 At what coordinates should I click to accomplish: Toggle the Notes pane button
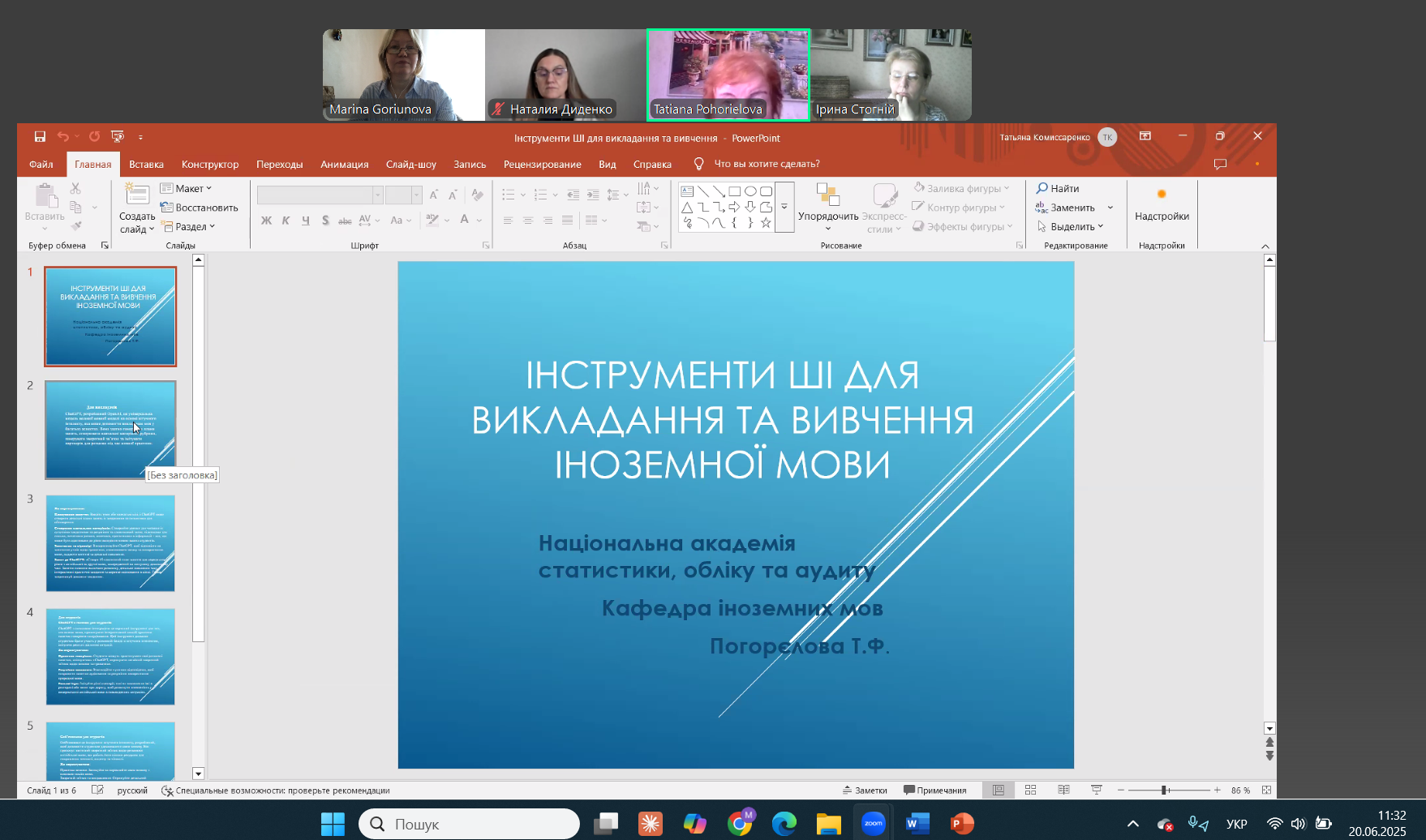pyautogui.click(x=865, y=790)
